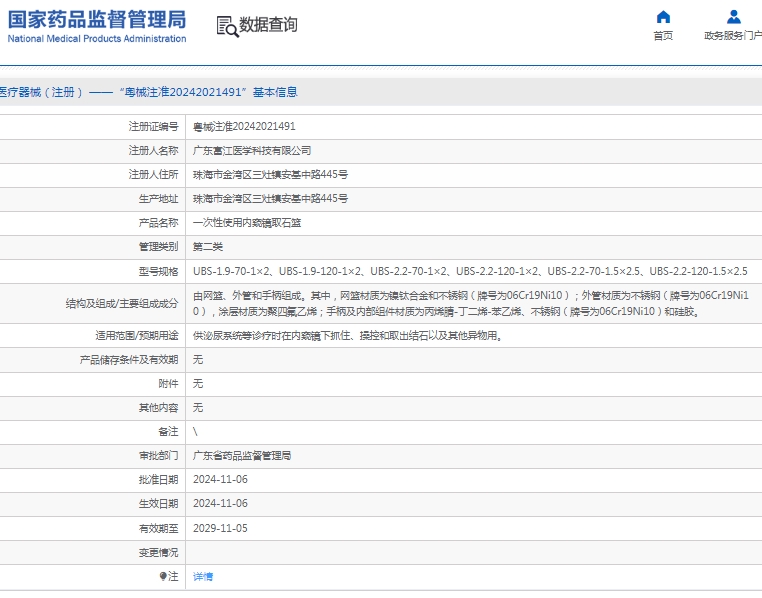Open the 政务服务门户 user icon
Viewport: 762px width, 598px height.
[733, 17]
